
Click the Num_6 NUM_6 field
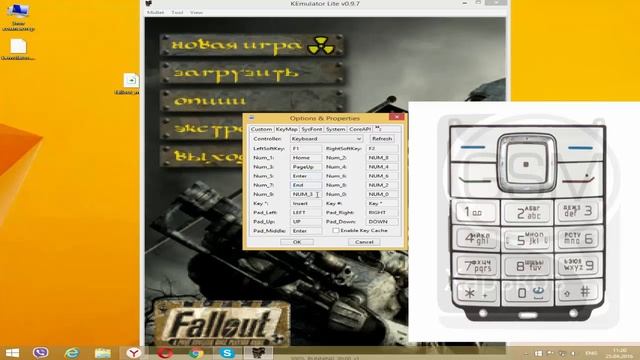[x=382, y=176]
